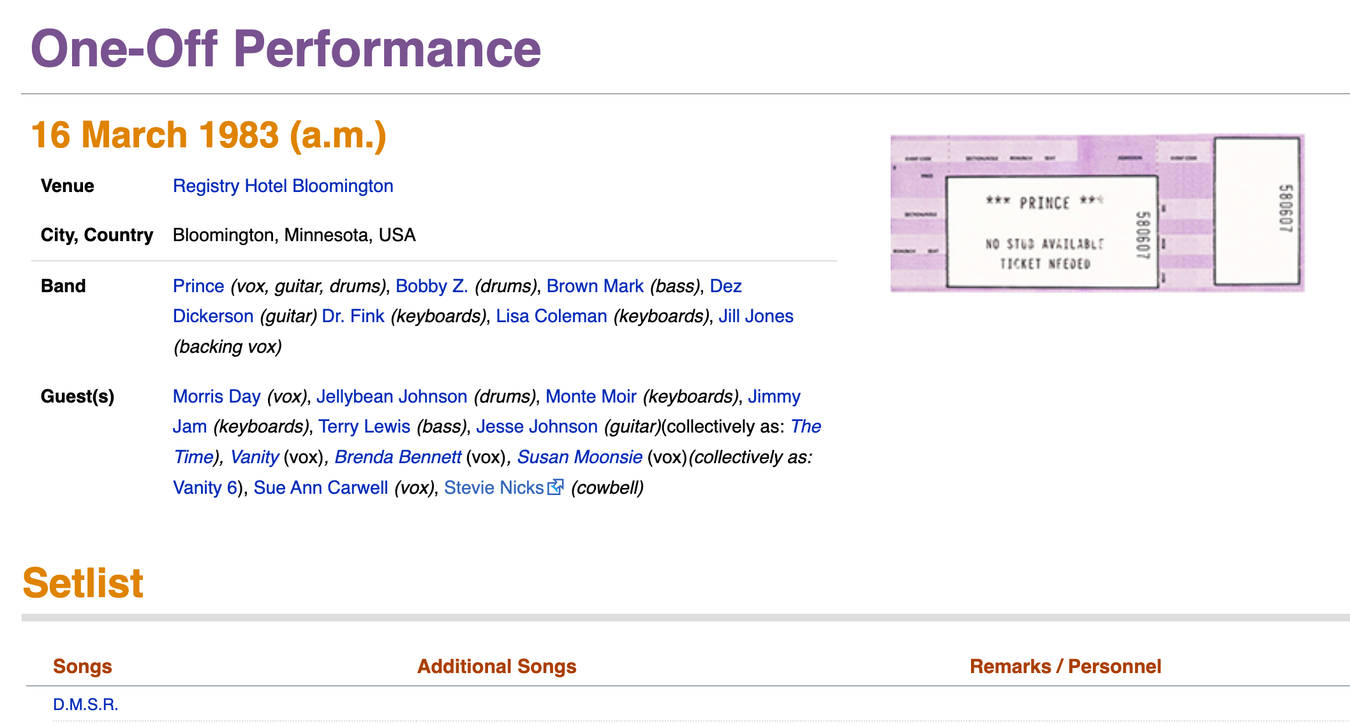This screenshot has width=1350, height=726.
Task: Enlarge the Prince ticket stub image
Action: point(1097,213)
